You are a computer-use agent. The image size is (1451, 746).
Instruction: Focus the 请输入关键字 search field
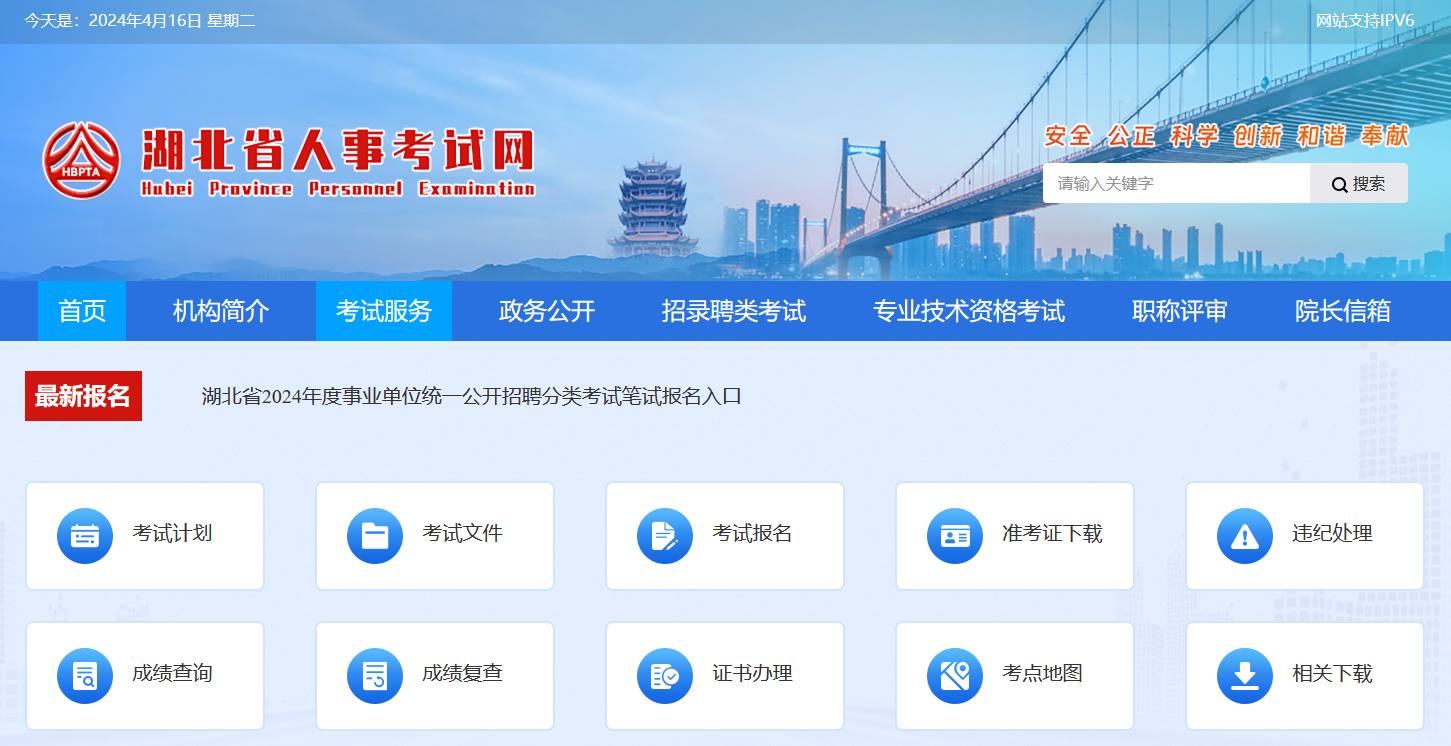pos(1176,184)
